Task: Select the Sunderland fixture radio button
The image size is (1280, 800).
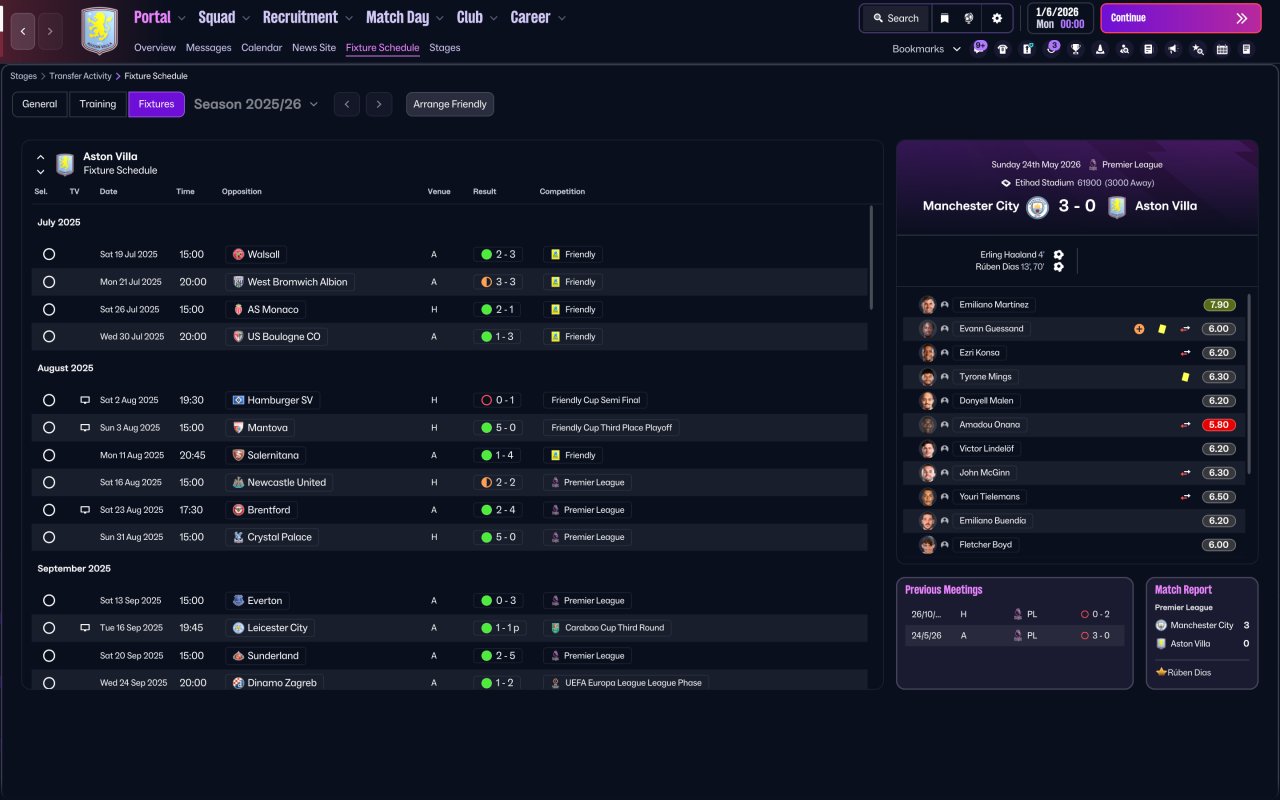Action: pos(49,656)
